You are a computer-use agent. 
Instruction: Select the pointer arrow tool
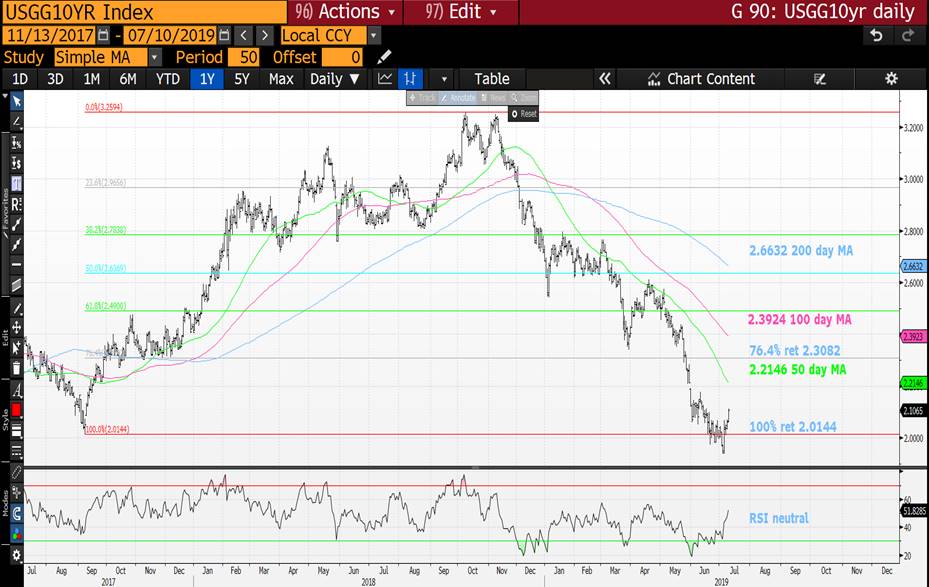(17, 102)
